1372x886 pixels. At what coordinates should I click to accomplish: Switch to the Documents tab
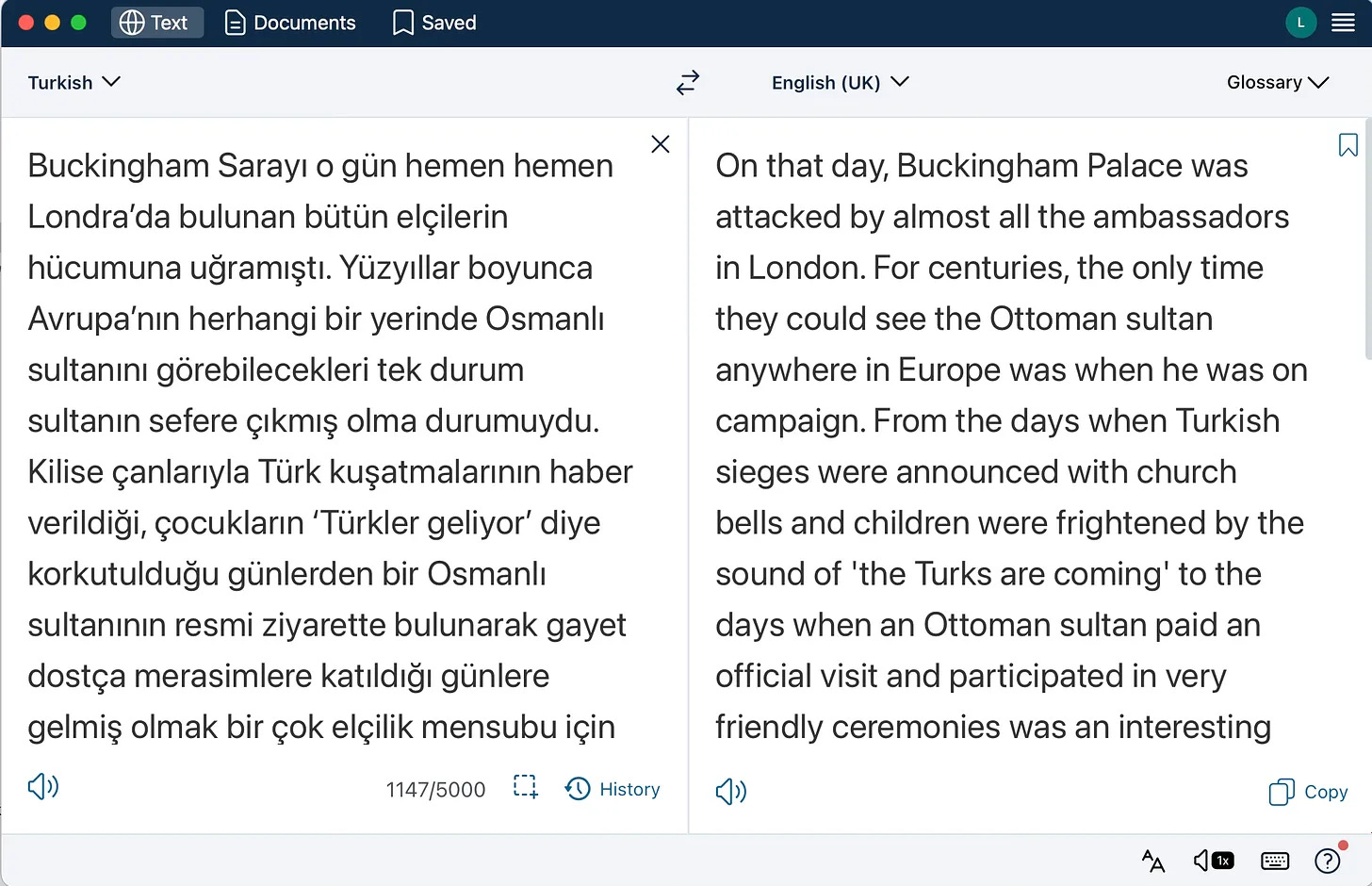(x=289, y=22)
